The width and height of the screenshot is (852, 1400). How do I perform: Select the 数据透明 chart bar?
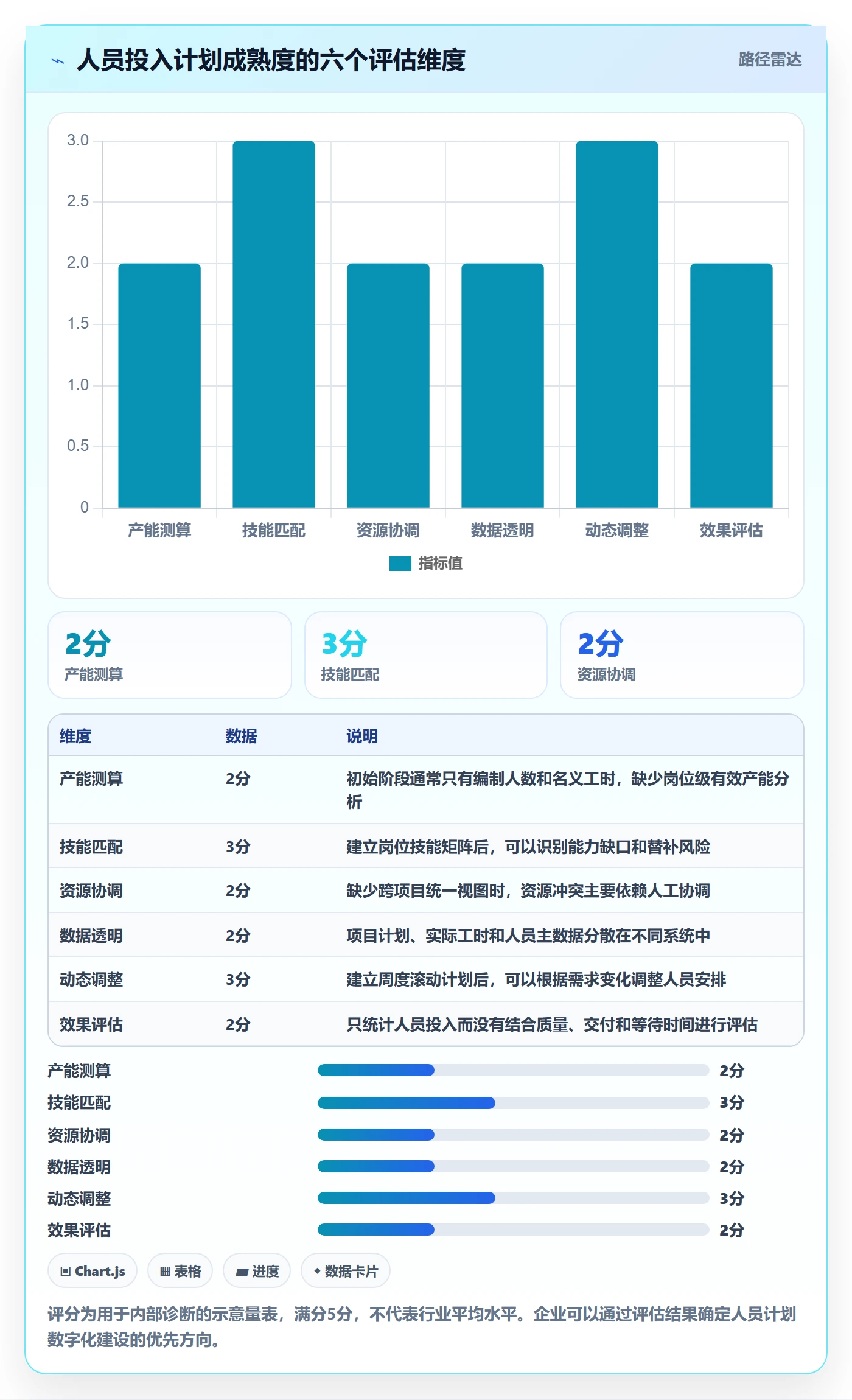point(503,385)
